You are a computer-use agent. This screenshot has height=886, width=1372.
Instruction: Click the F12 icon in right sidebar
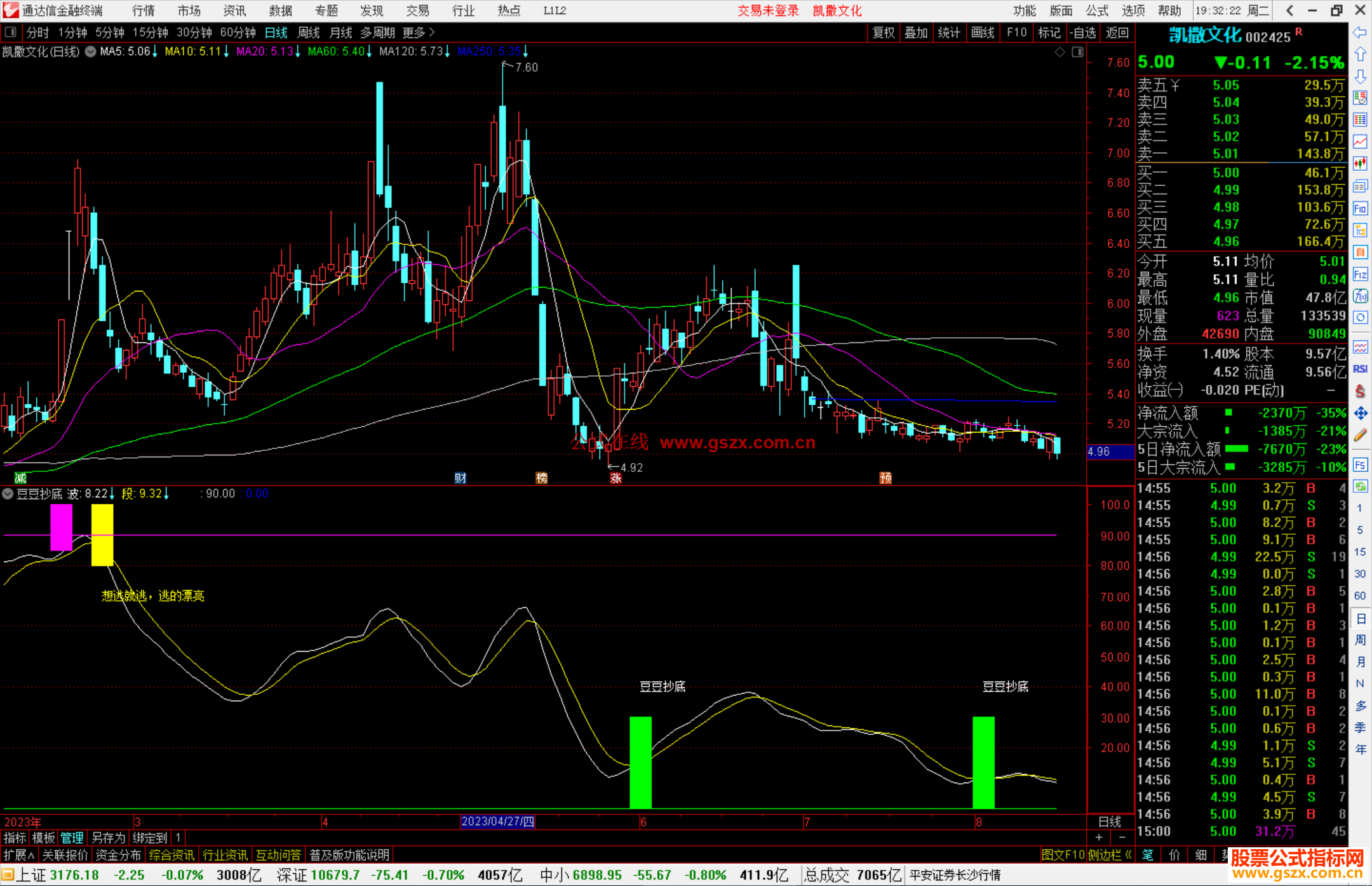coord(1360,274)
